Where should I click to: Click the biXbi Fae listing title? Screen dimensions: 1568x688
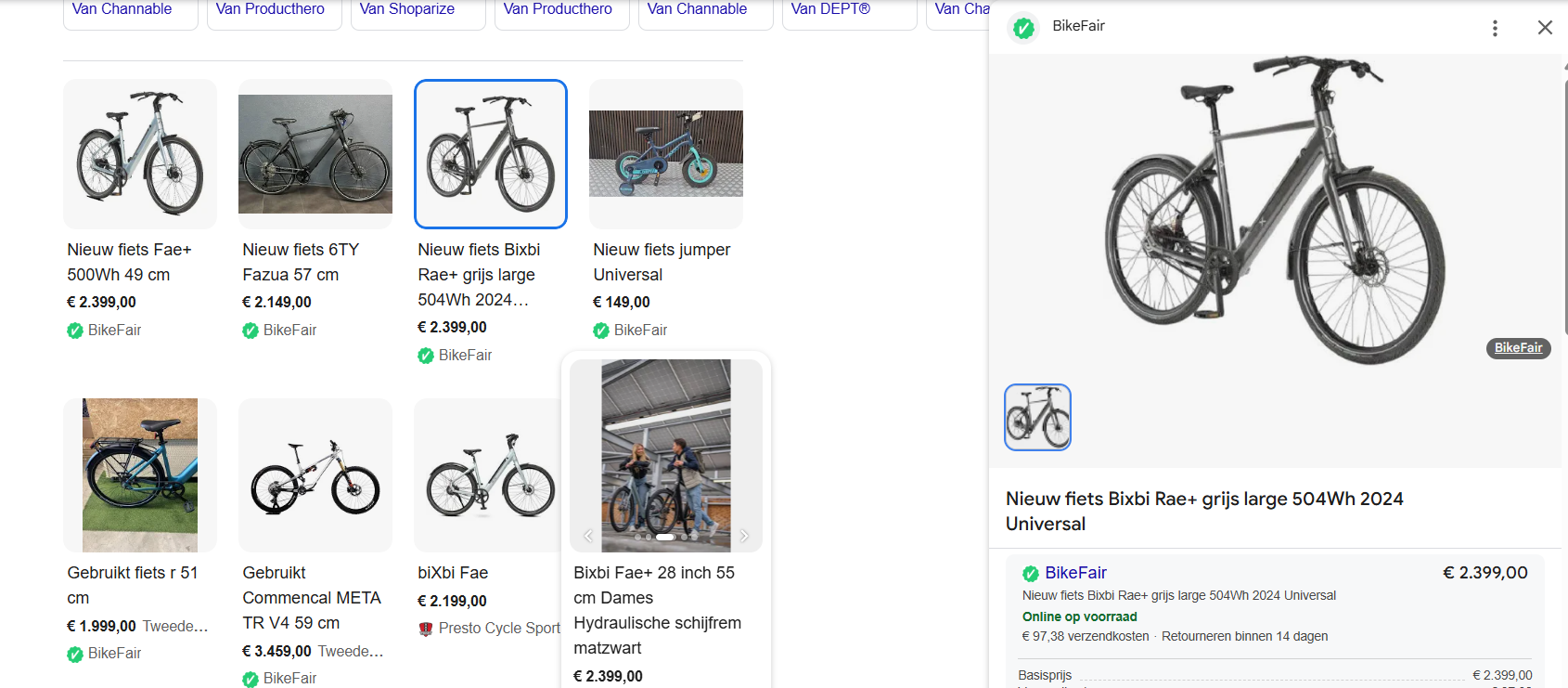pos(453,573)
